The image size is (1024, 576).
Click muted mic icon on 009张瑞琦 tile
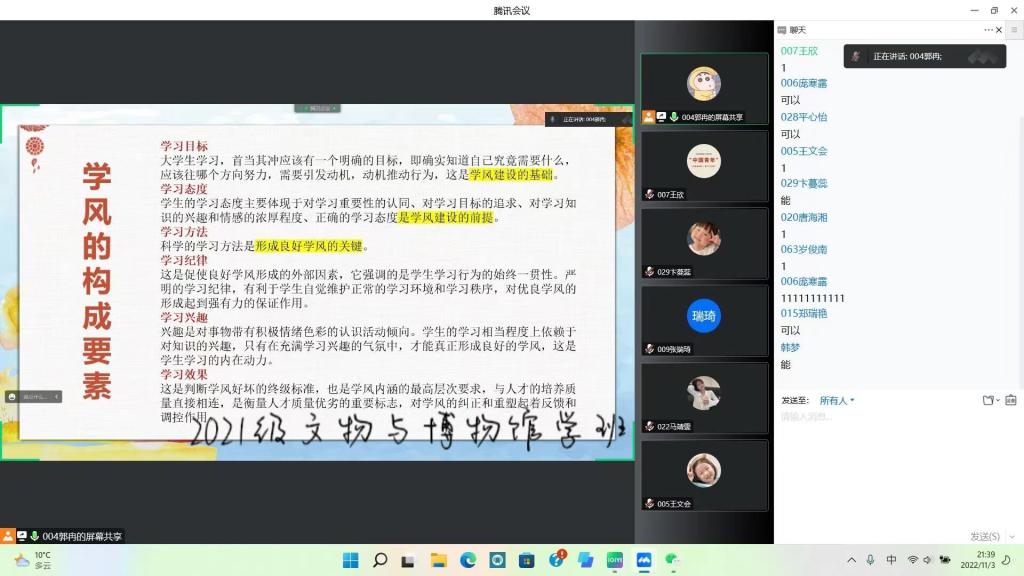[649, 349]
